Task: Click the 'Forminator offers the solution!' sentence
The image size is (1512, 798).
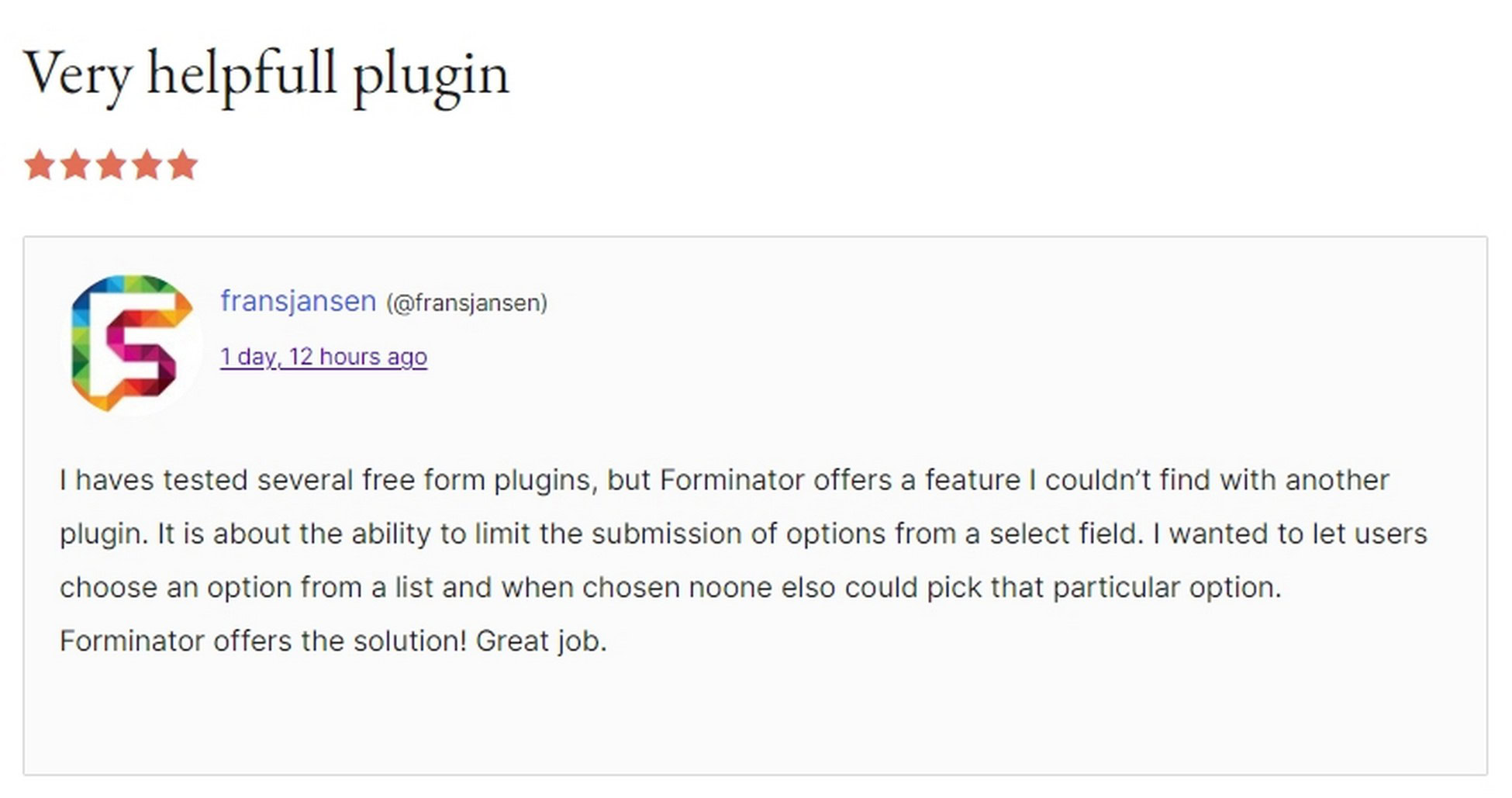Action: click(x=264, y=641)
